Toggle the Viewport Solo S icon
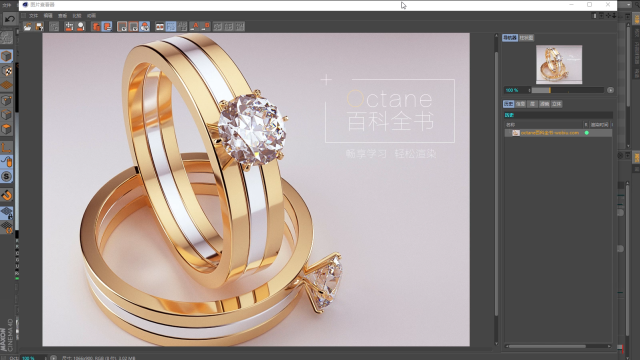 (x=7, y=176)
